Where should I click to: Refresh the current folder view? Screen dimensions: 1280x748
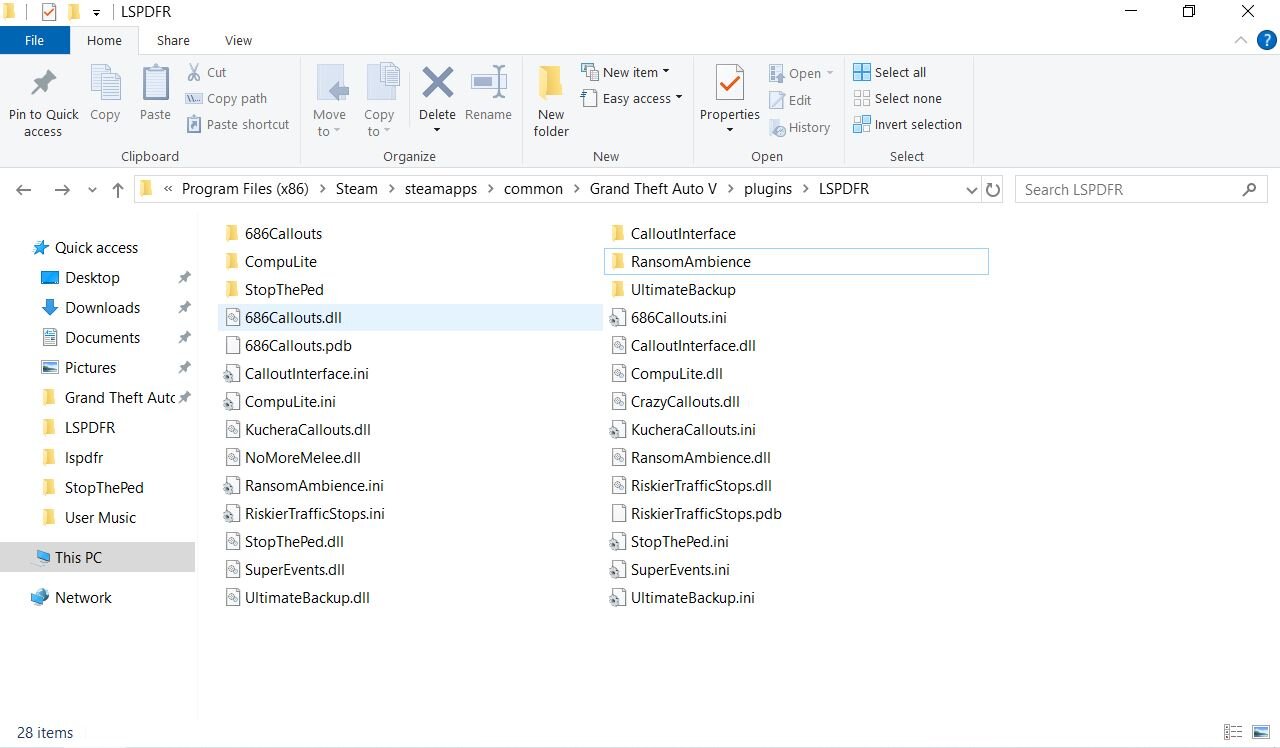click(x=993, y=190)
